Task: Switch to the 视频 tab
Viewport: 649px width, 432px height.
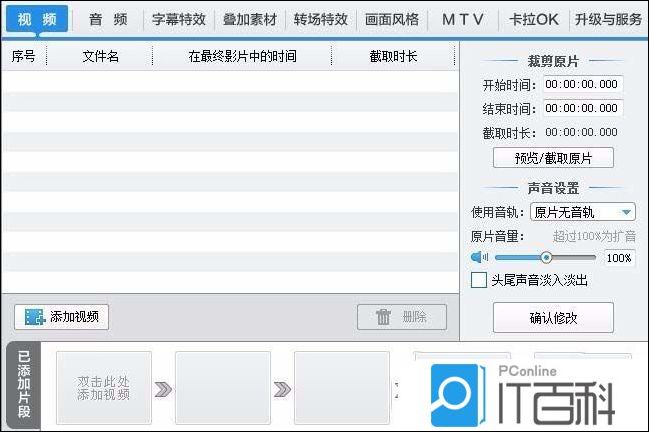Action: (x=37, y=19)
